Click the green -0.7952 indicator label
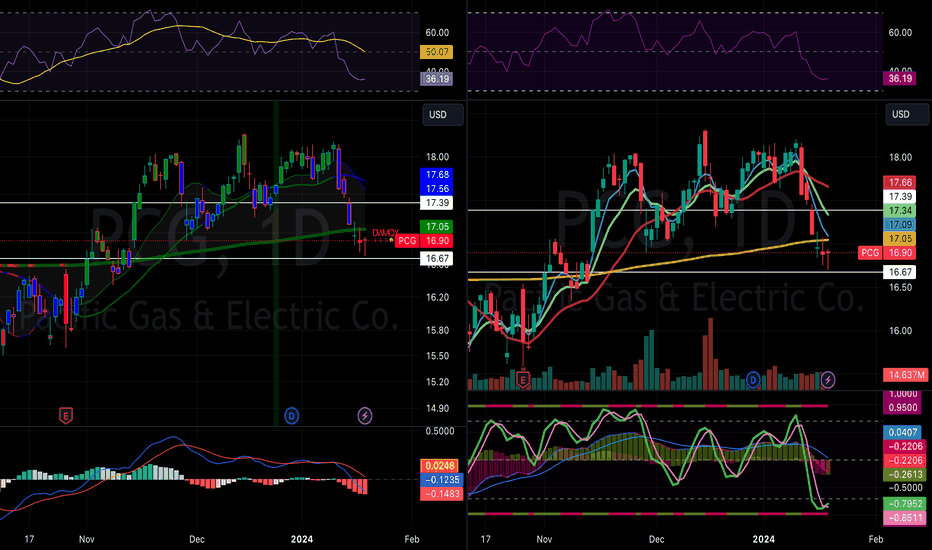932x550 pixels. [x=905, y=504]
